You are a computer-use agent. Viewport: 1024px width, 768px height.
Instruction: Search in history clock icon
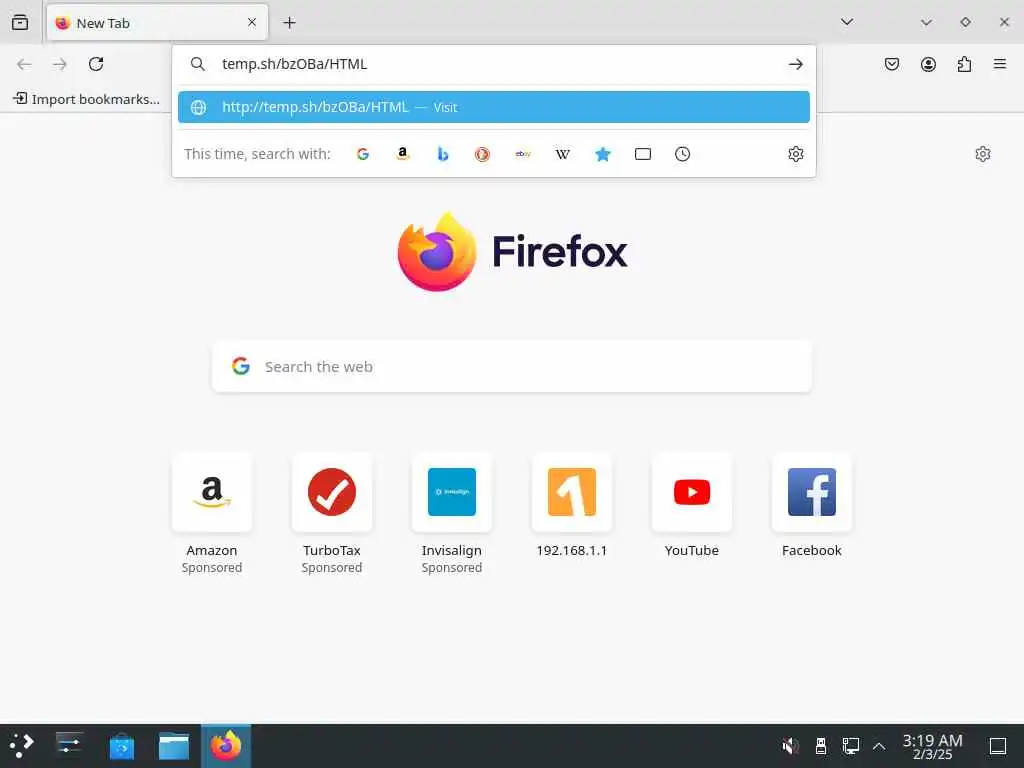[682, 154]
